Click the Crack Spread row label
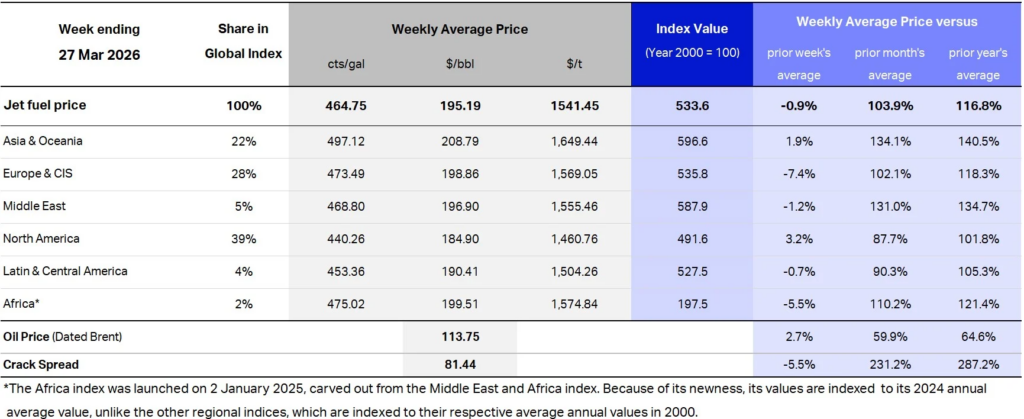 pyautogui.click(x=39, y=366)
